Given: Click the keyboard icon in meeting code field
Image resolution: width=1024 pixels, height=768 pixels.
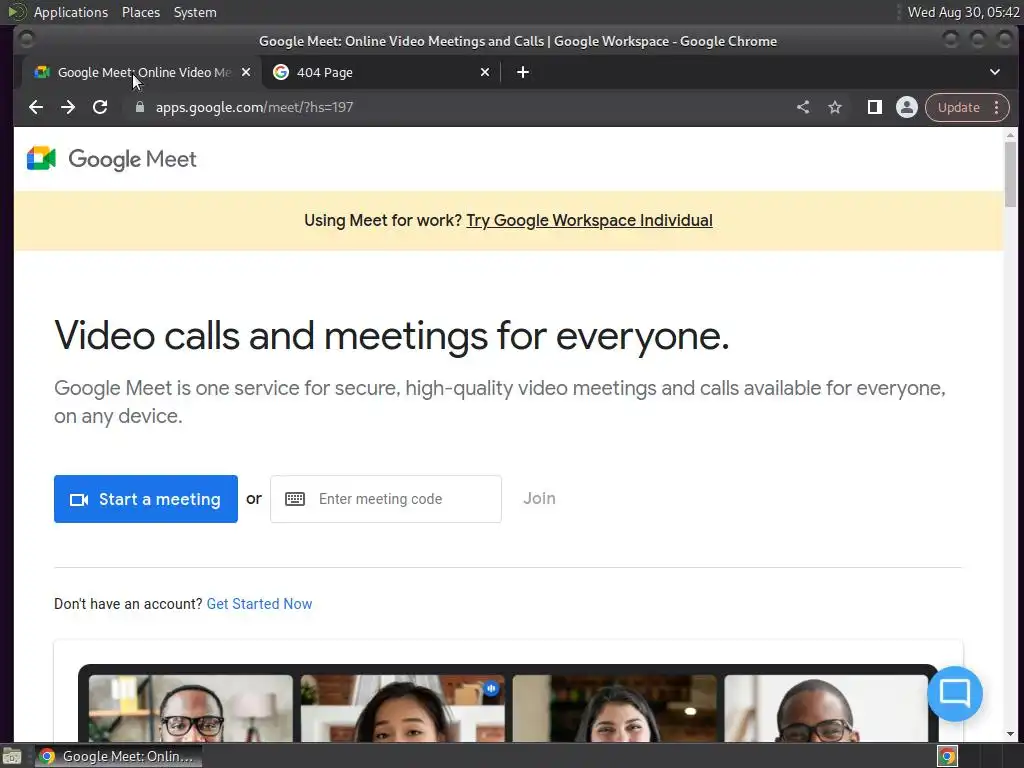Looking at the screenshot, I should click(295, 499).
